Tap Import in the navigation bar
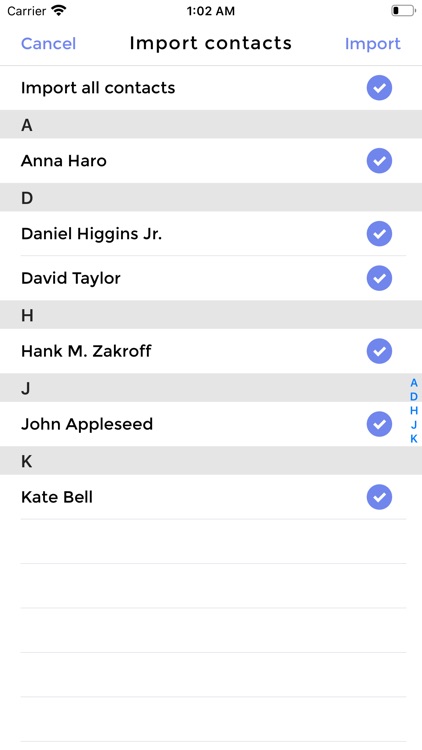Viewport: 422px width, 750px height. [373, 44]
